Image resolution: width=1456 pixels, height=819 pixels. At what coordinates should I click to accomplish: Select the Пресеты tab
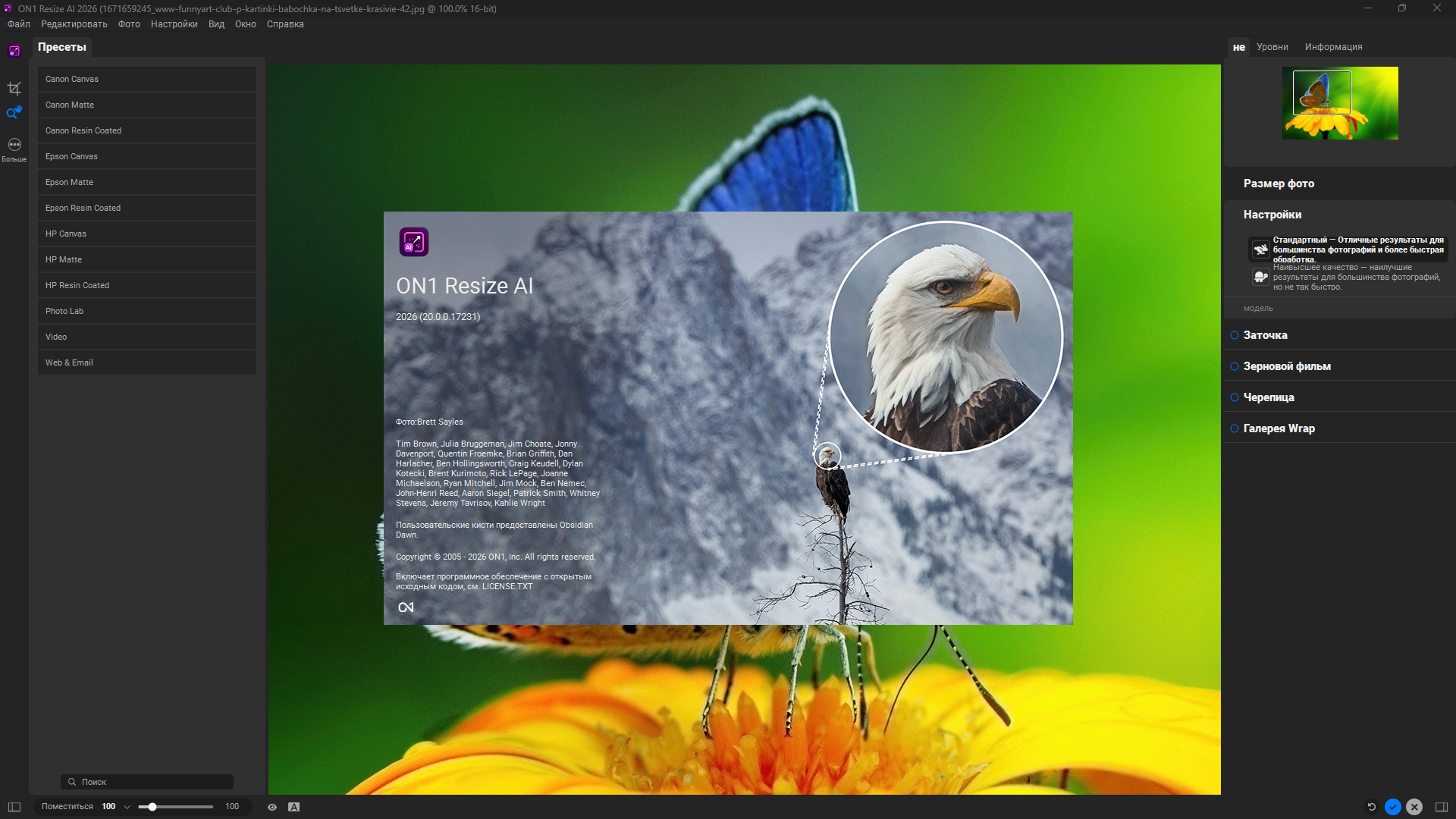point(62,47)
